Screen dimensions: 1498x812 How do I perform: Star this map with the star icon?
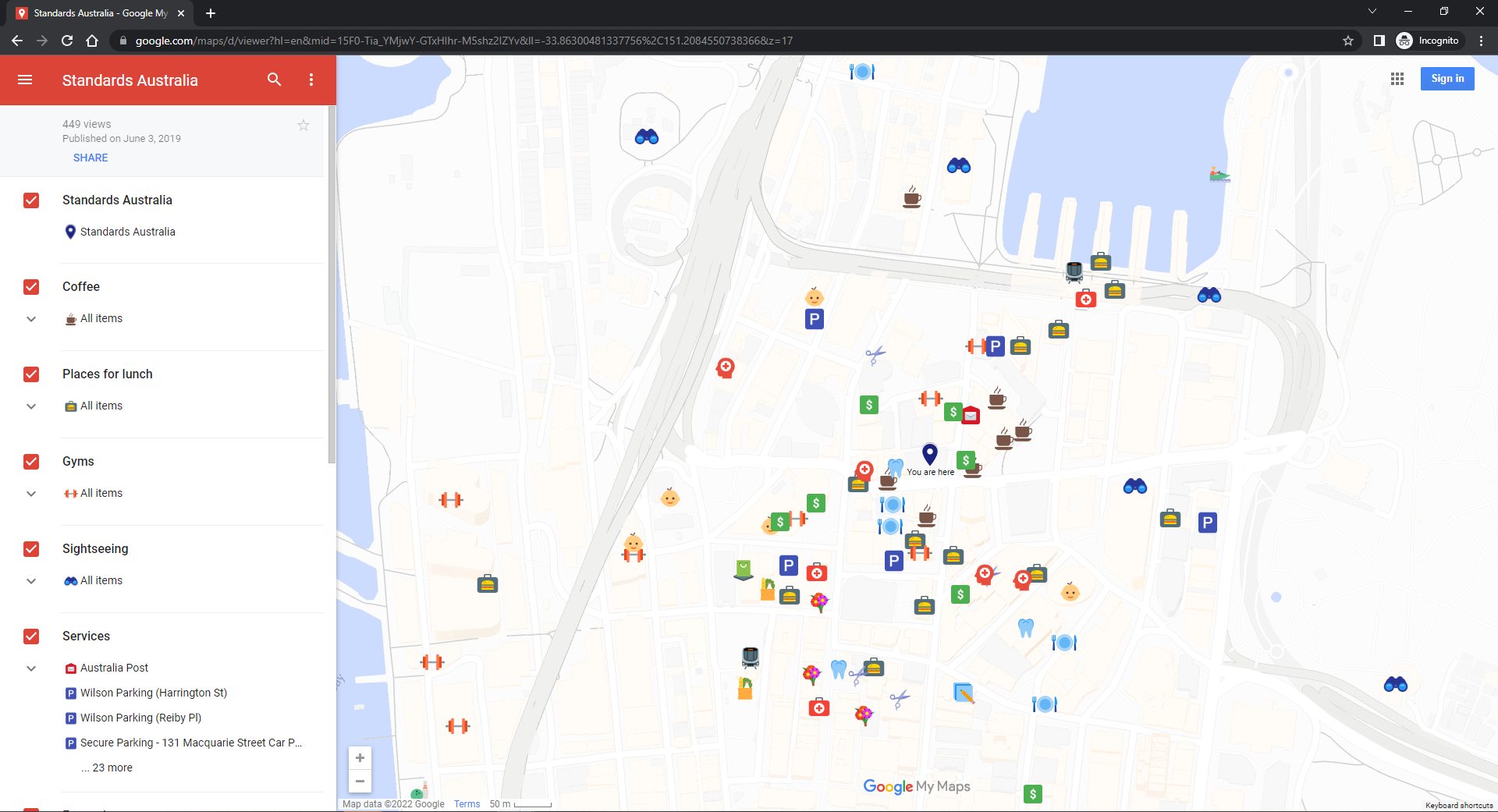tap(304, 125)
